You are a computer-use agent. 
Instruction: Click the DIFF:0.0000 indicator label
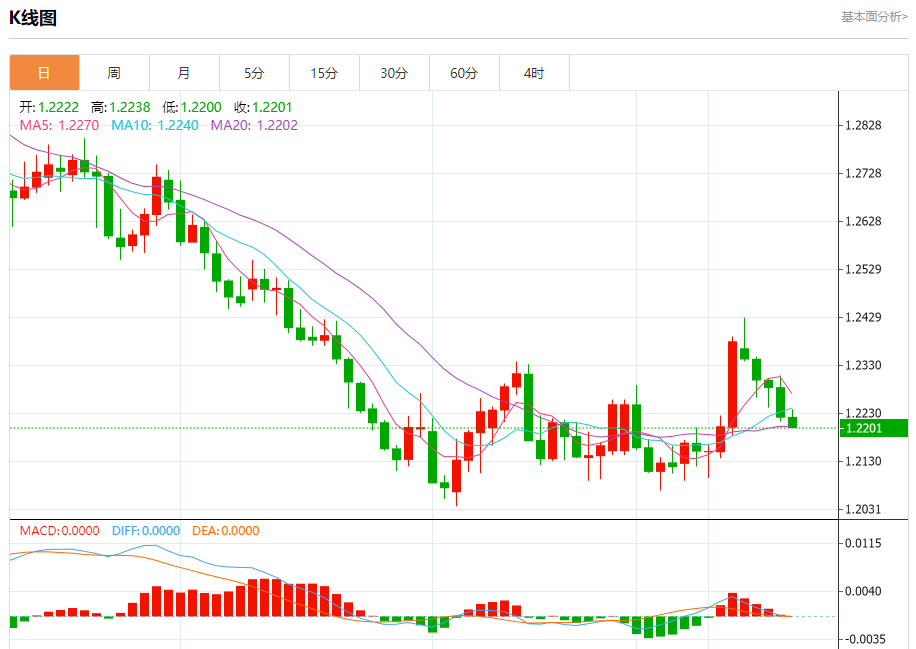146,531
